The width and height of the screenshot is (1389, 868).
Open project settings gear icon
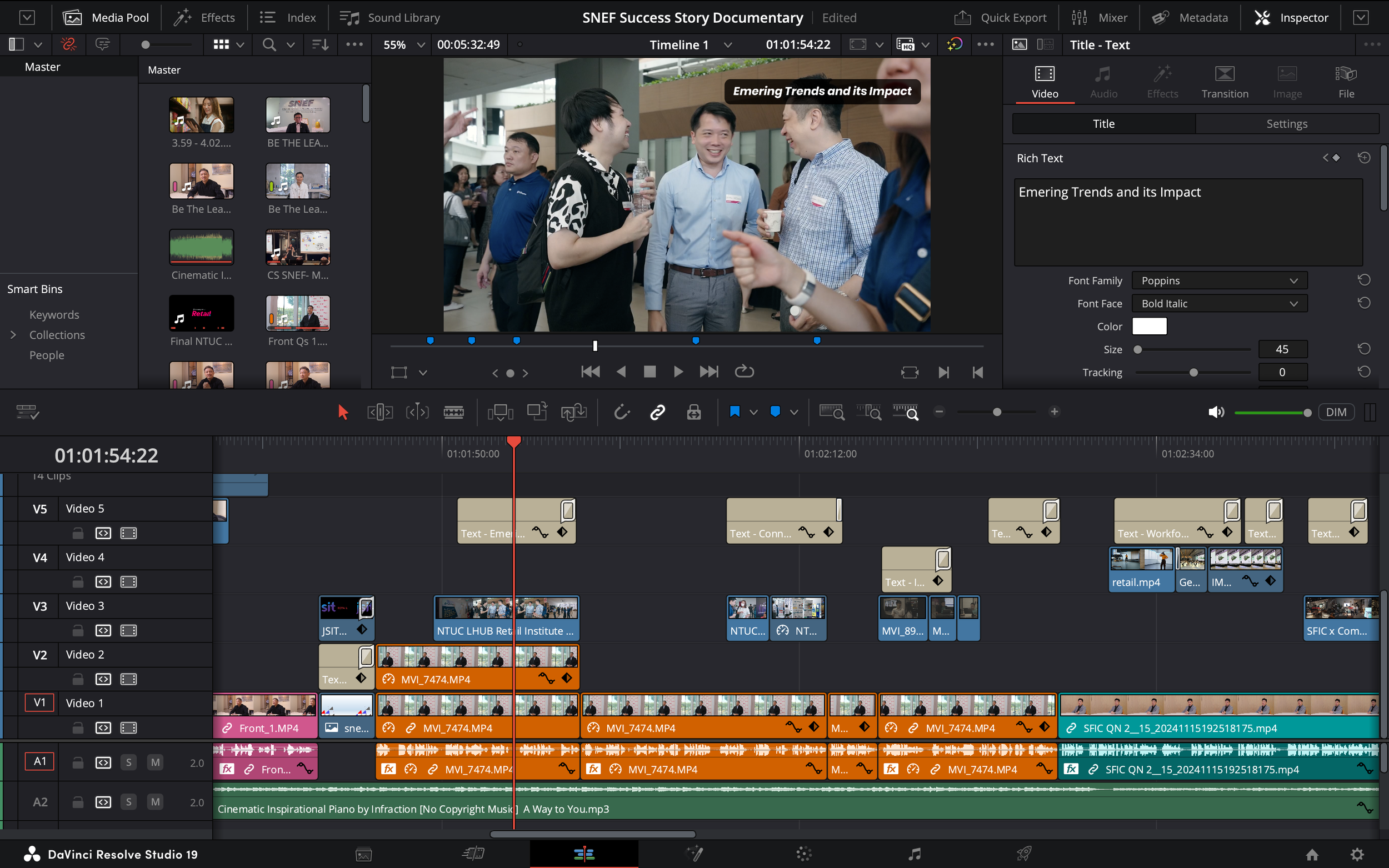tap(1357, 854)
